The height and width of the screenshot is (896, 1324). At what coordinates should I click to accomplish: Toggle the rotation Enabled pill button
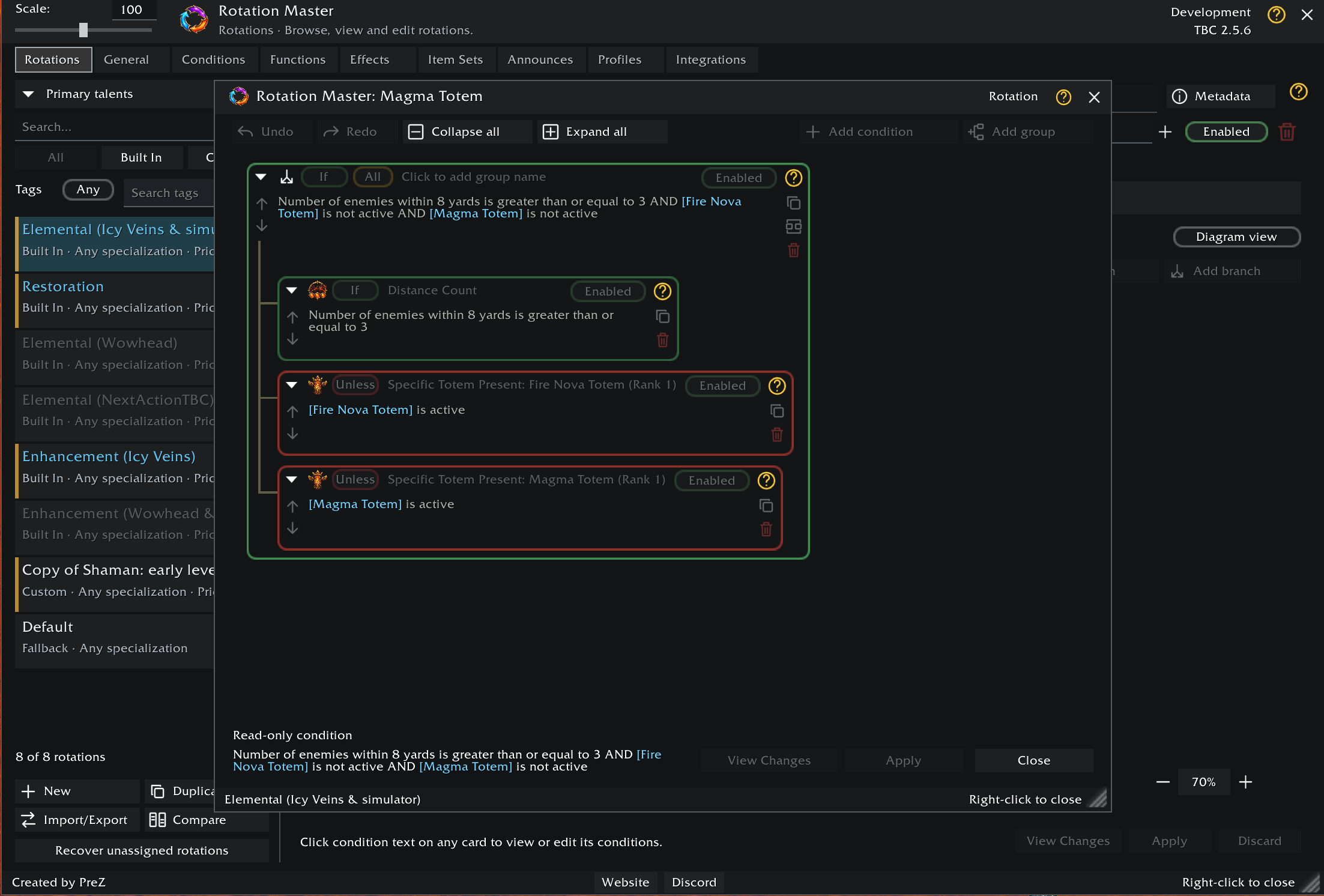tap(1226, 132)
